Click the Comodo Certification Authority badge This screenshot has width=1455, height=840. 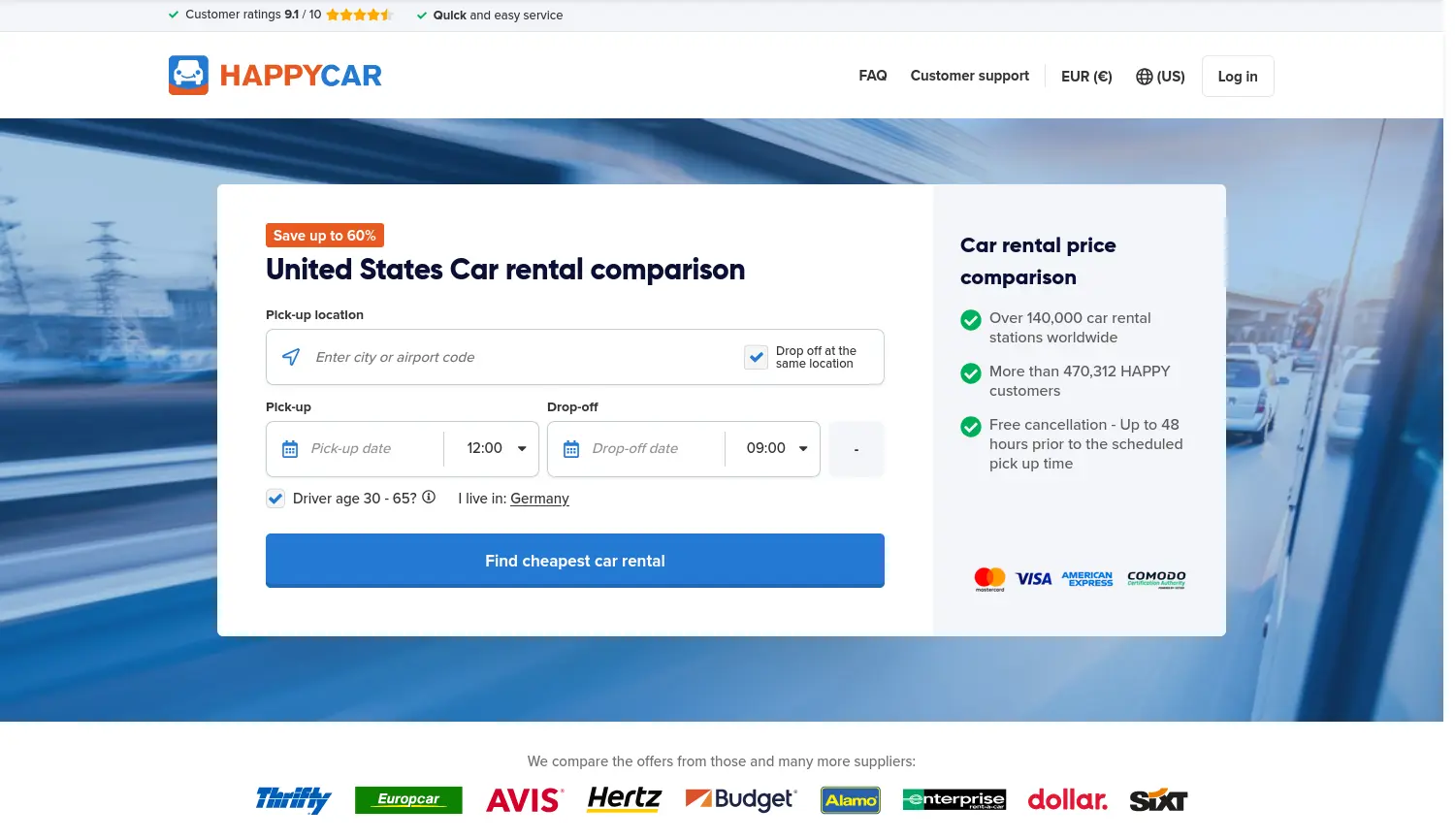tap(1155, 578)
